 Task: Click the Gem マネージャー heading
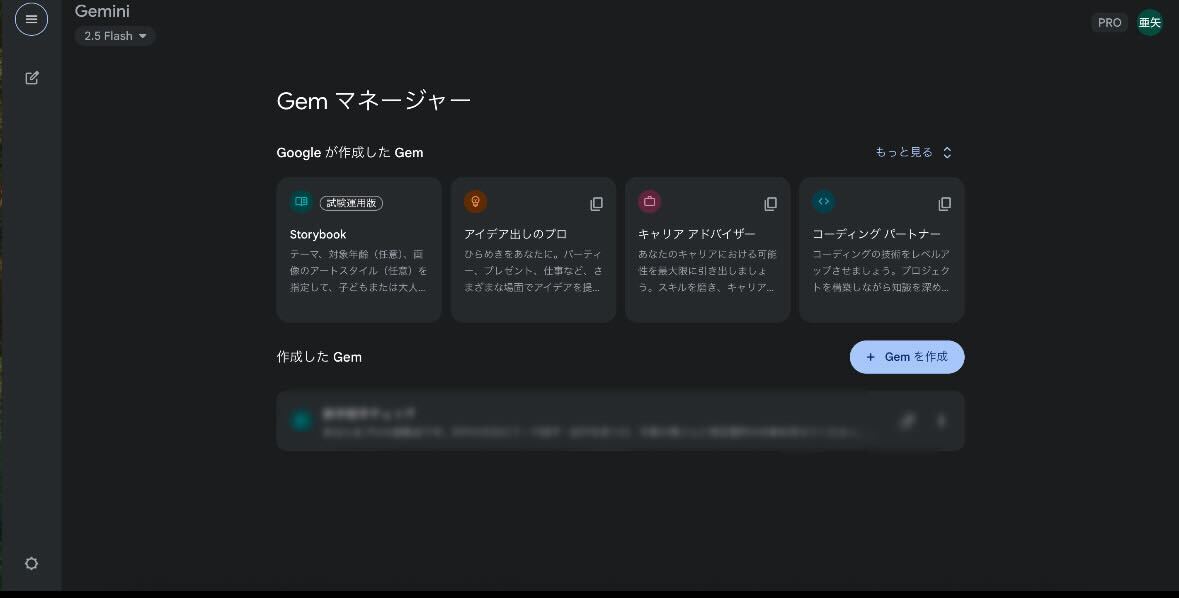tap(374, 101)
